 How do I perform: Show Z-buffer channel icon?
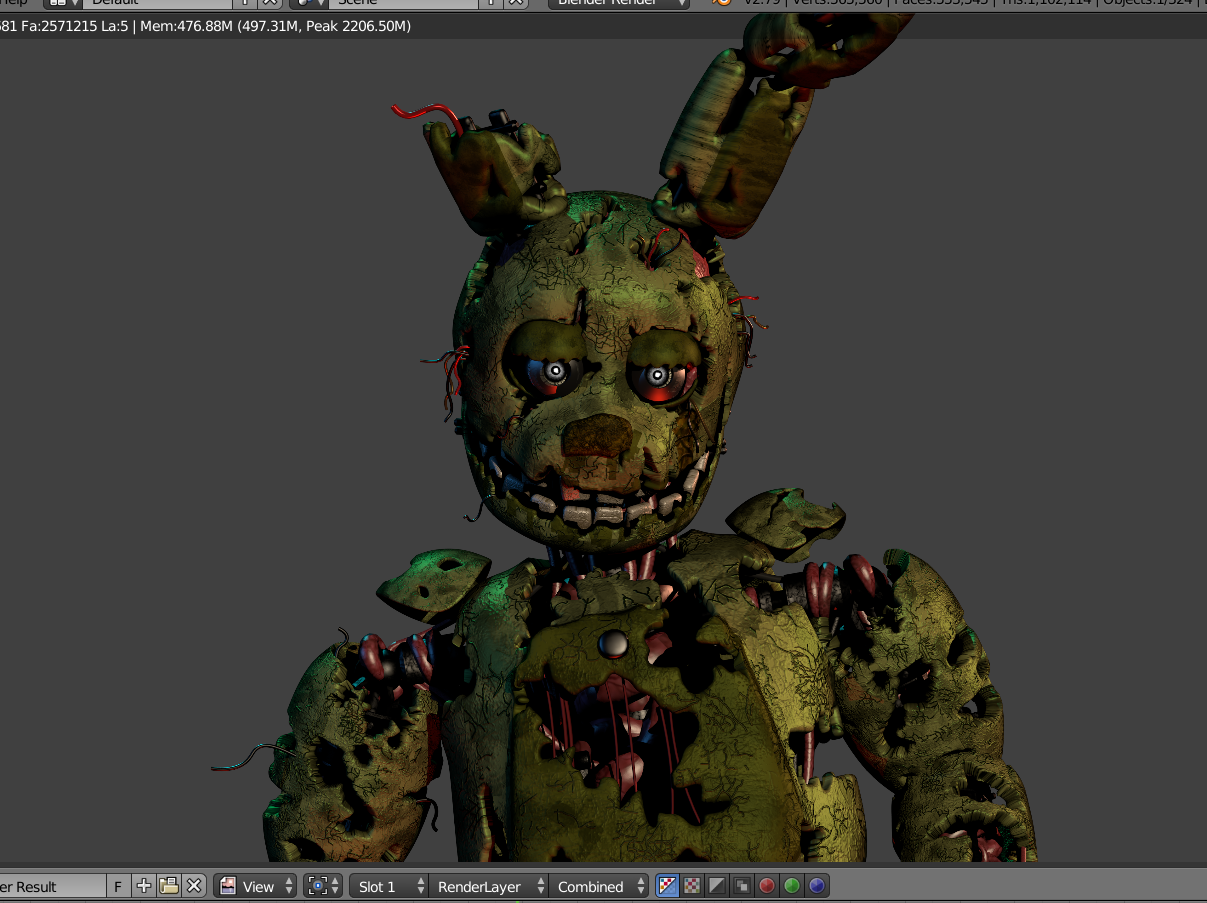(x=742, y=886)
